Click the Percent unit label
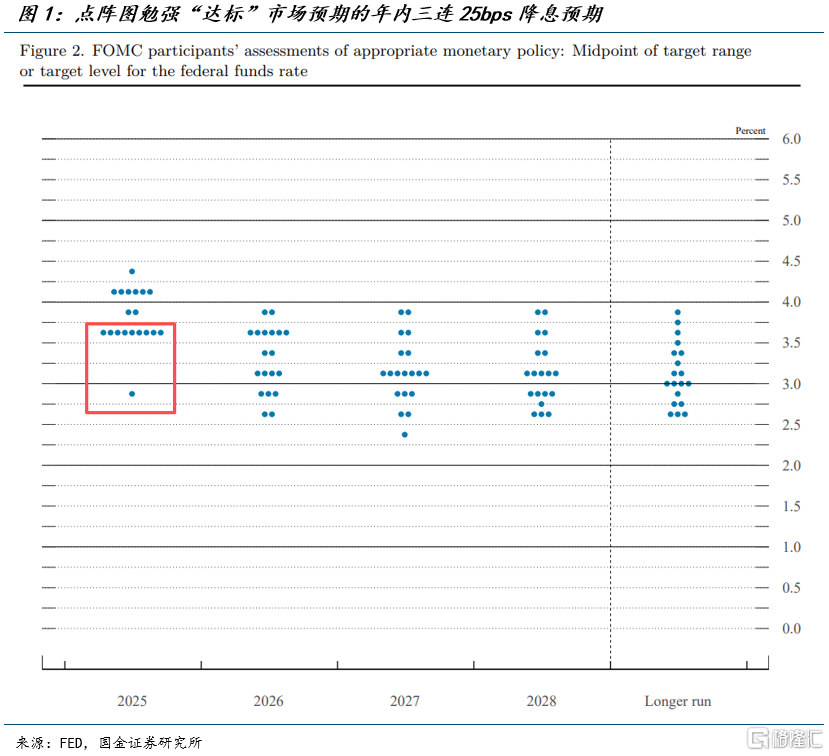Screen dimensions: 829x756 [750, 131]
